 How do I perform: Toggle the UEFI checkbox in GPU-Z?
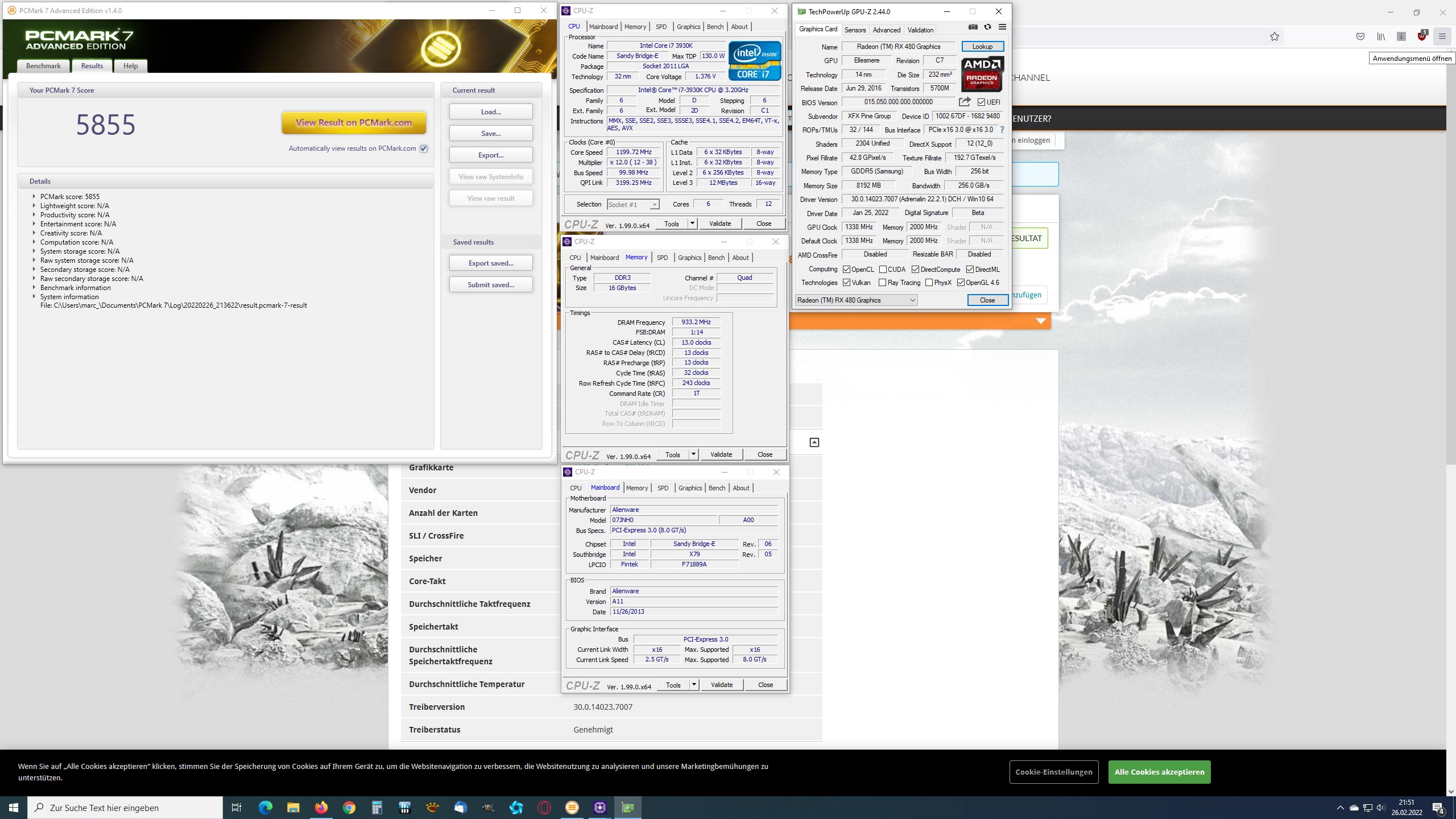[981, 102]
